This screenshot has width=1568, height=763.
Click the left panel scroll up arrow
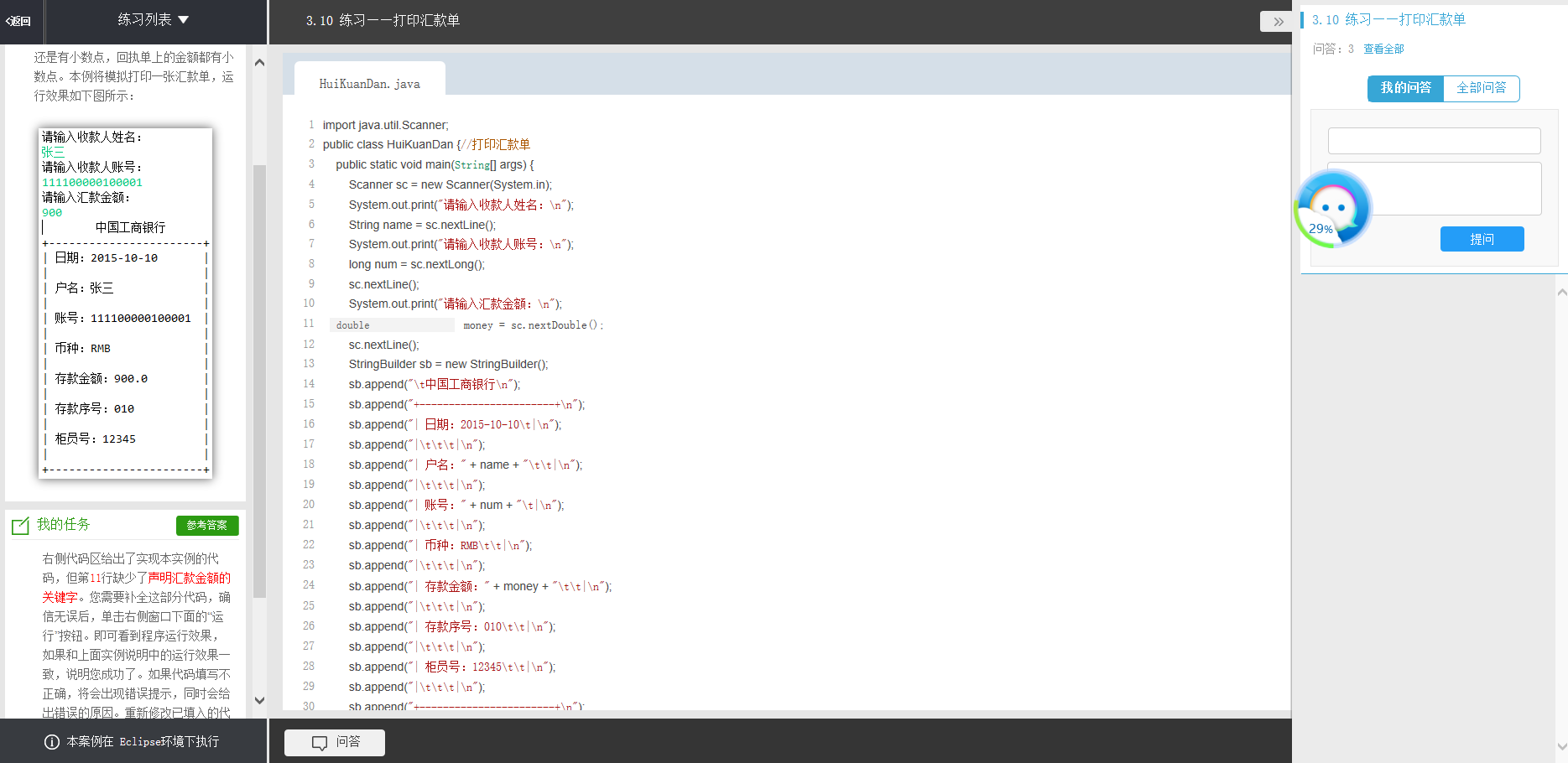(x=259, y=63)
